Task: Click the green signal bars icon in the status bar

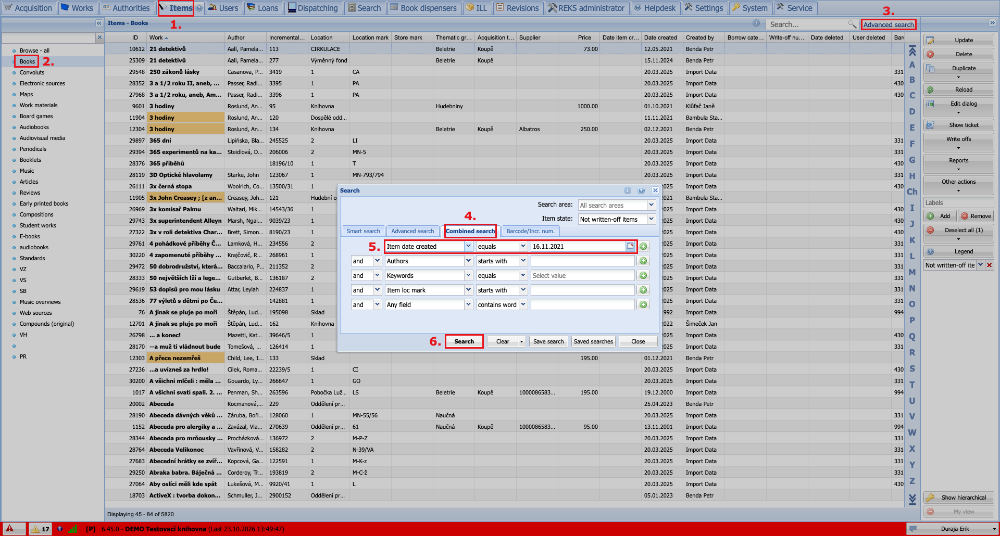Action: pos(72,529)
